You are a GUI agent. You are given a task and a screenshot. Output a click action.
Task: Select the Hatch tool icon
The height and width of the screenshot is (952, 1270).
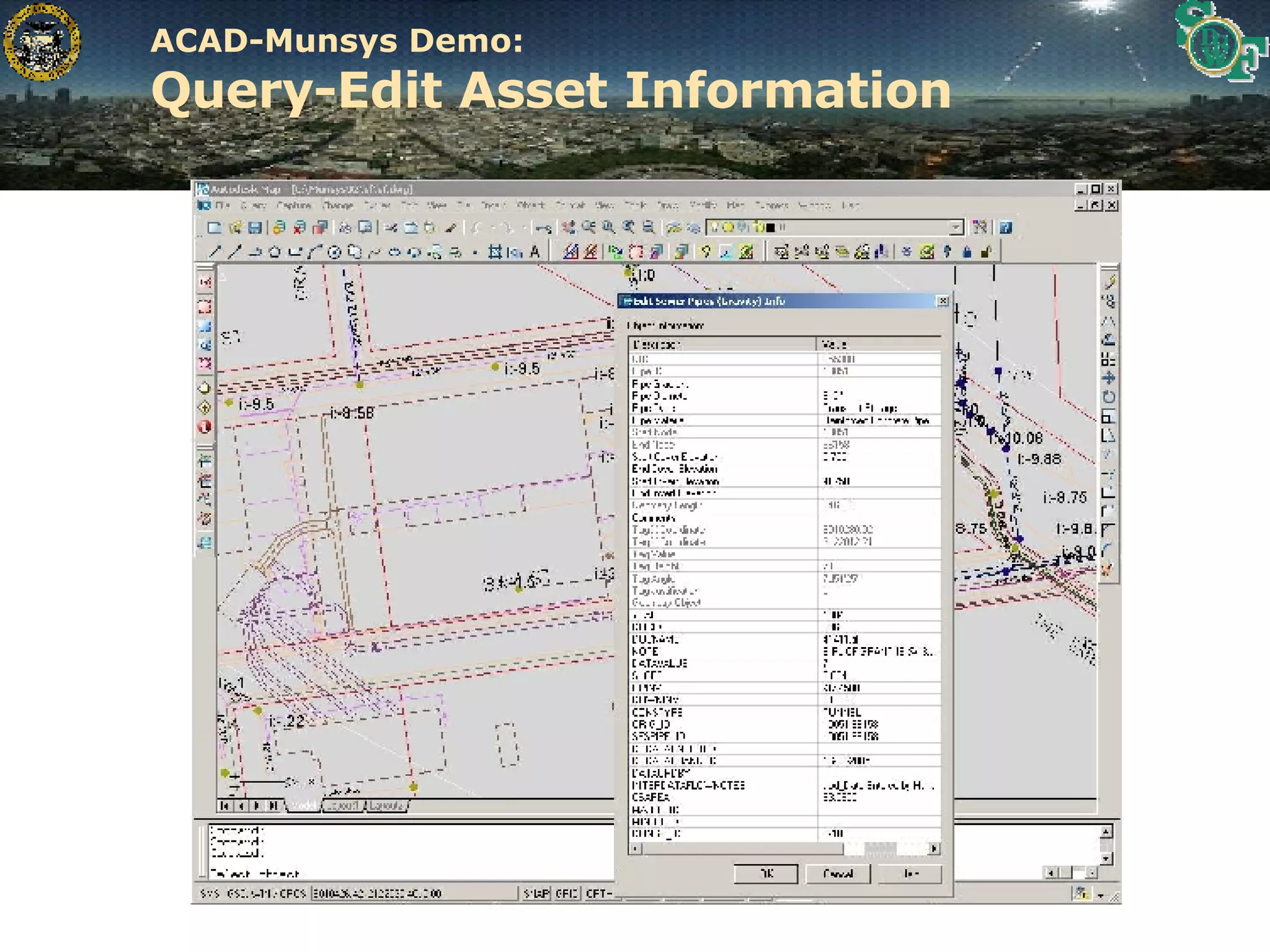coord(494,252)
